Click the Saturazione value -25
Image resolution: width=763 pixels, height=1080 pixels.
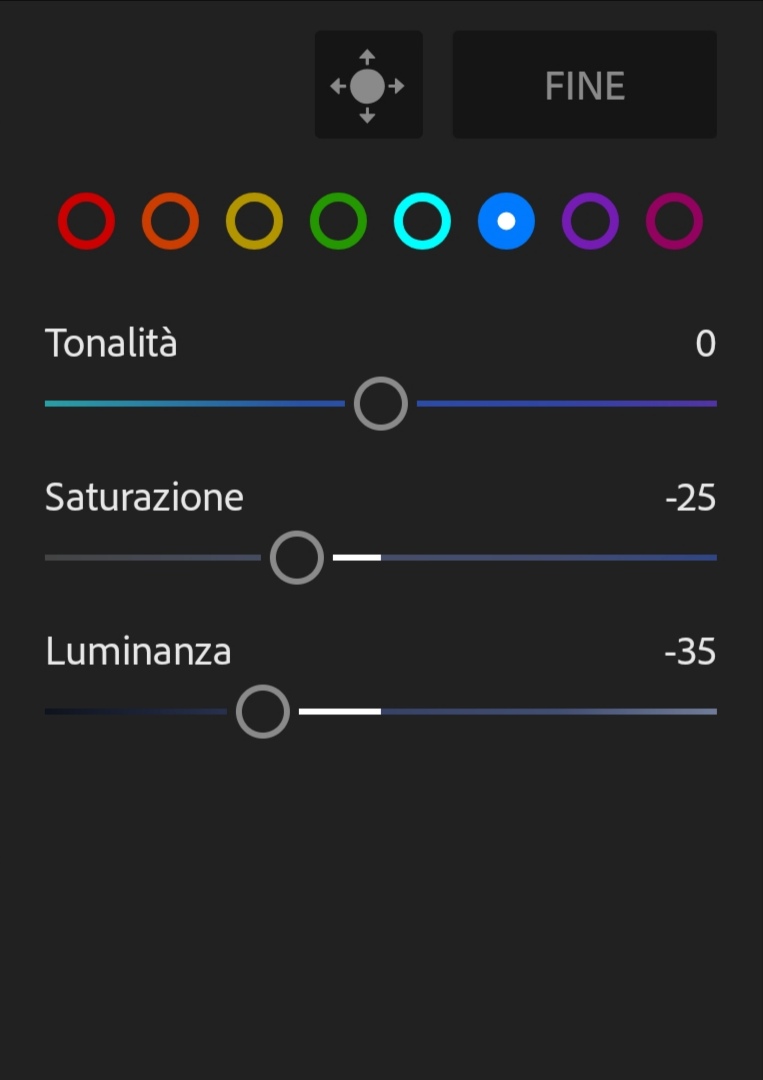pyautogui.click(x=690, y=498)
